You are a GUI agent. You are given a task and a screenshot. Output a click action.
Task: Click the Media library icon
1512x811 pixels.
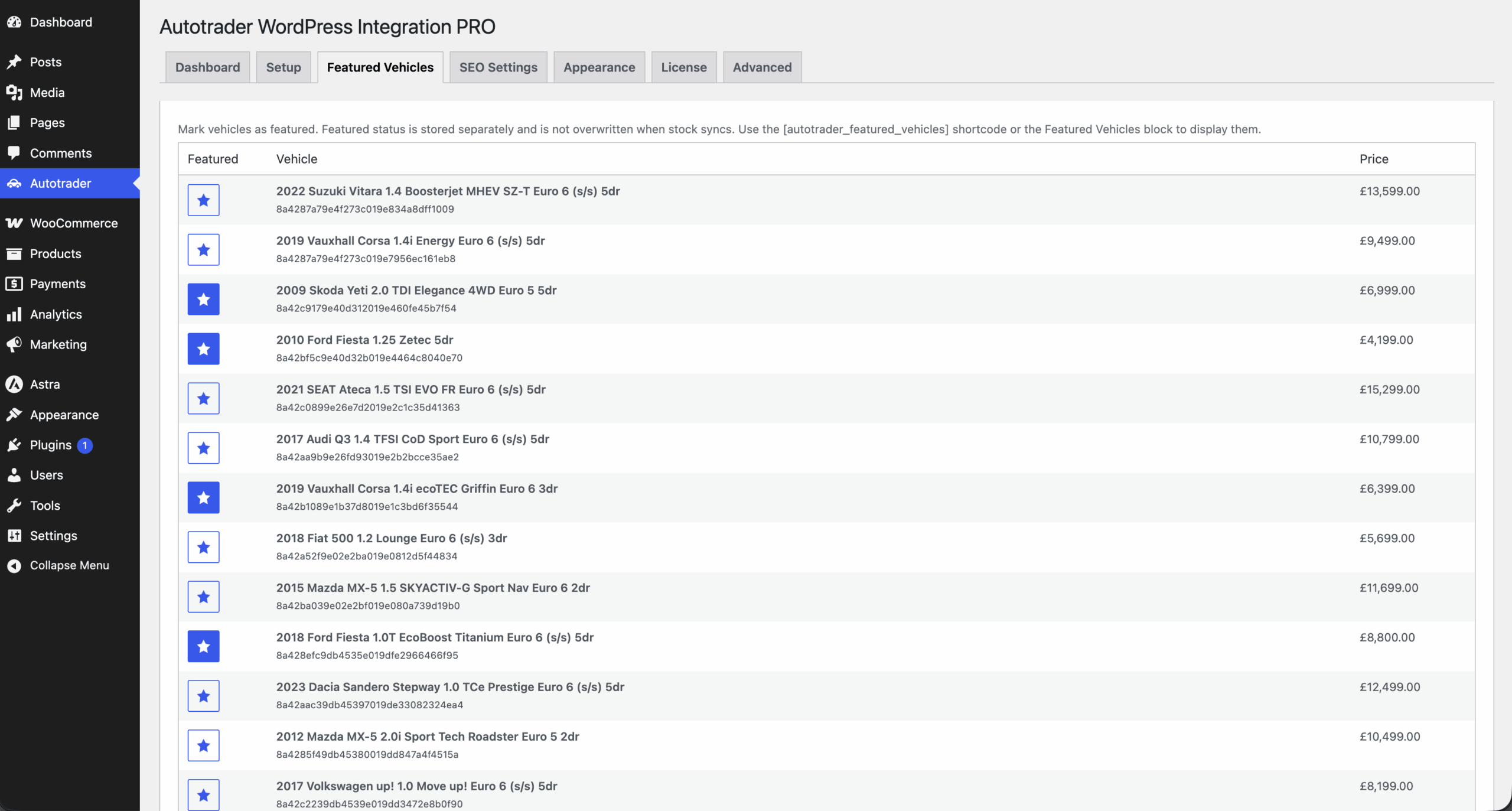14,93
